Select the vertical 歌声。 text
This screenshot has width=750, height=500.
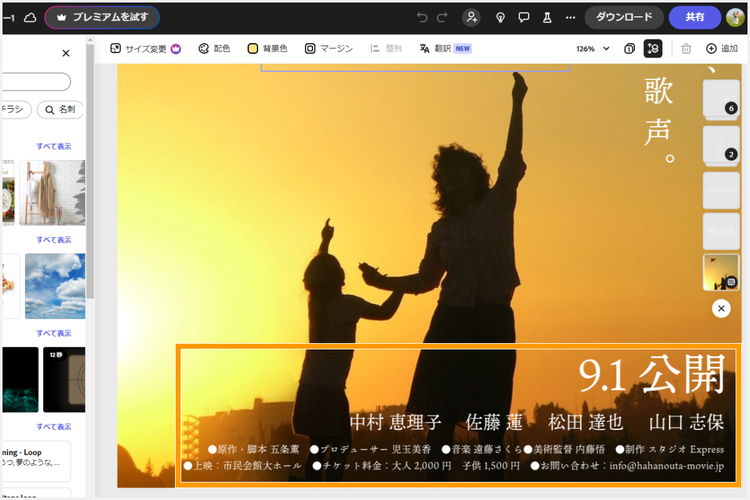click(659, 119)
